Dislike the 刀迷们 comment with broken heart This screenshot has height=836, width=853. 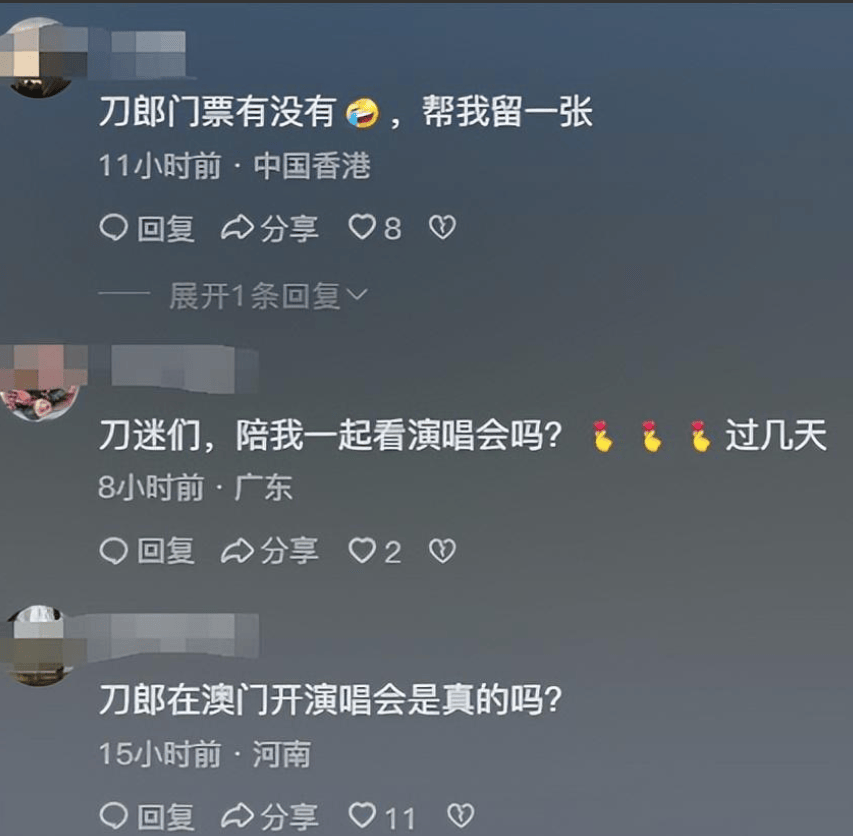(442, 551)
